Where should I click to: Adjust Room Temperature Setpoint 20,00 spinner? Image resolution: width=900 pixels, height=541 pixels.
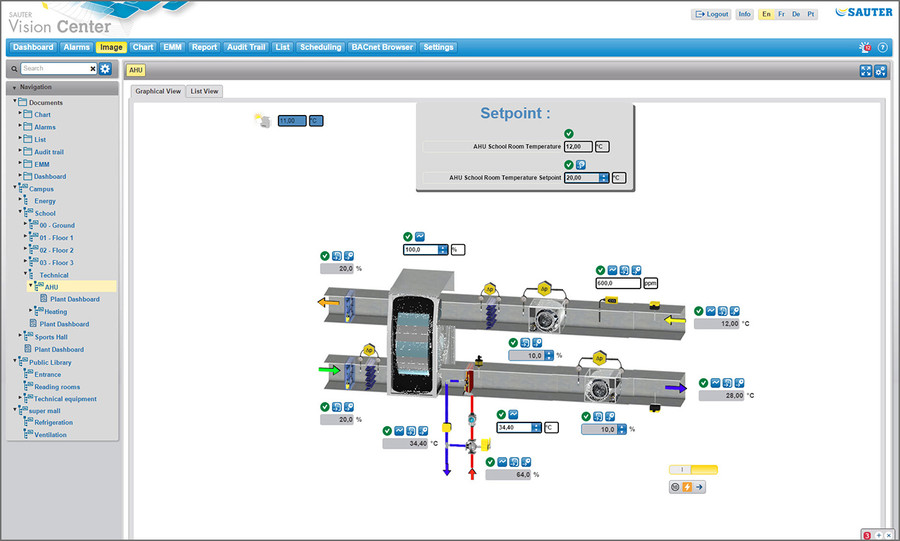point(604,177)
